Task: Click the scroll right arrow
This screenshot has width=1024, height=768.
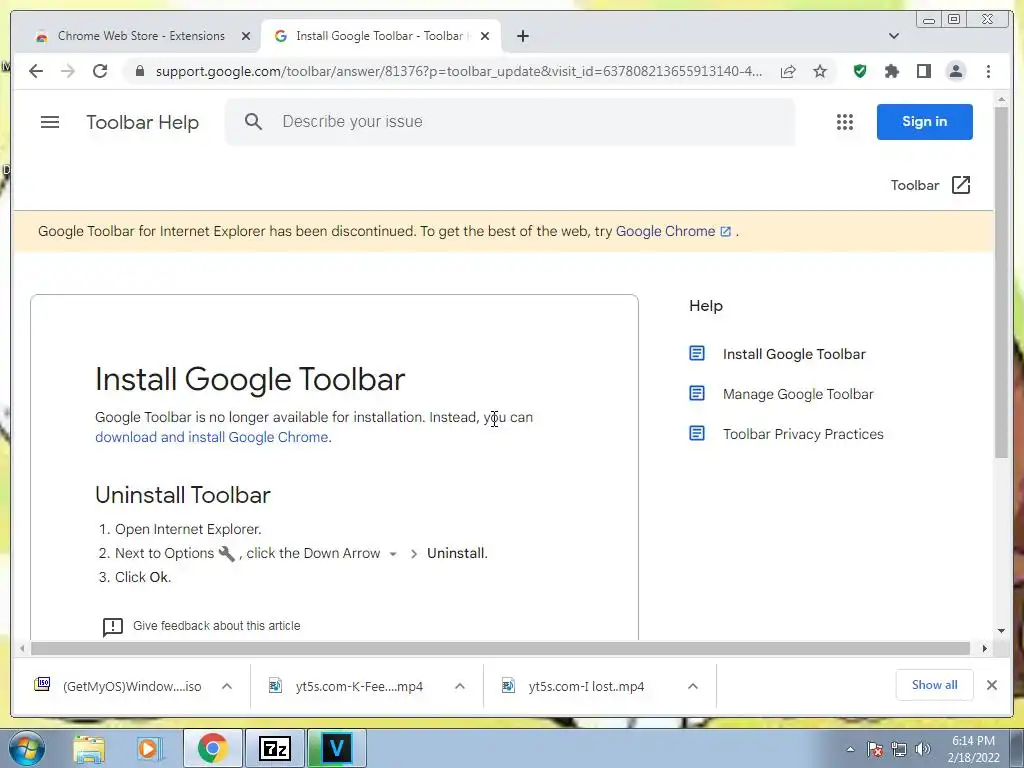Action: [985, 648]
